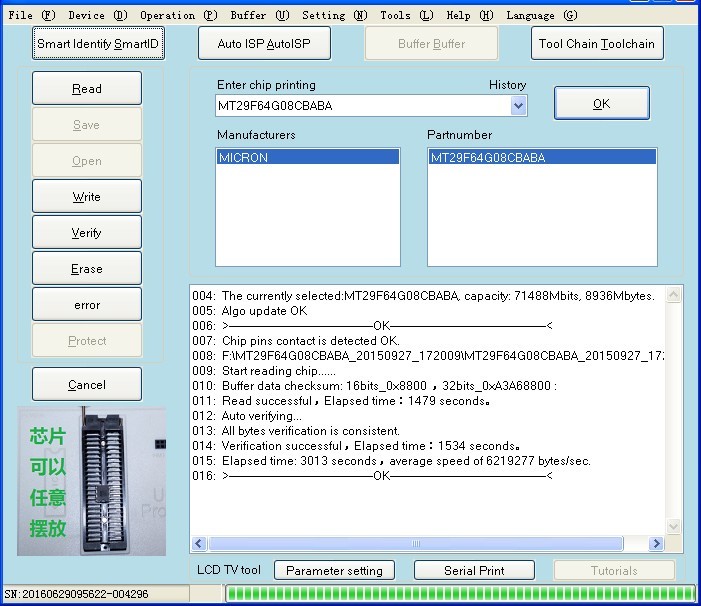701x606 pixels.
Task: Click the error button
Action: 87,305
